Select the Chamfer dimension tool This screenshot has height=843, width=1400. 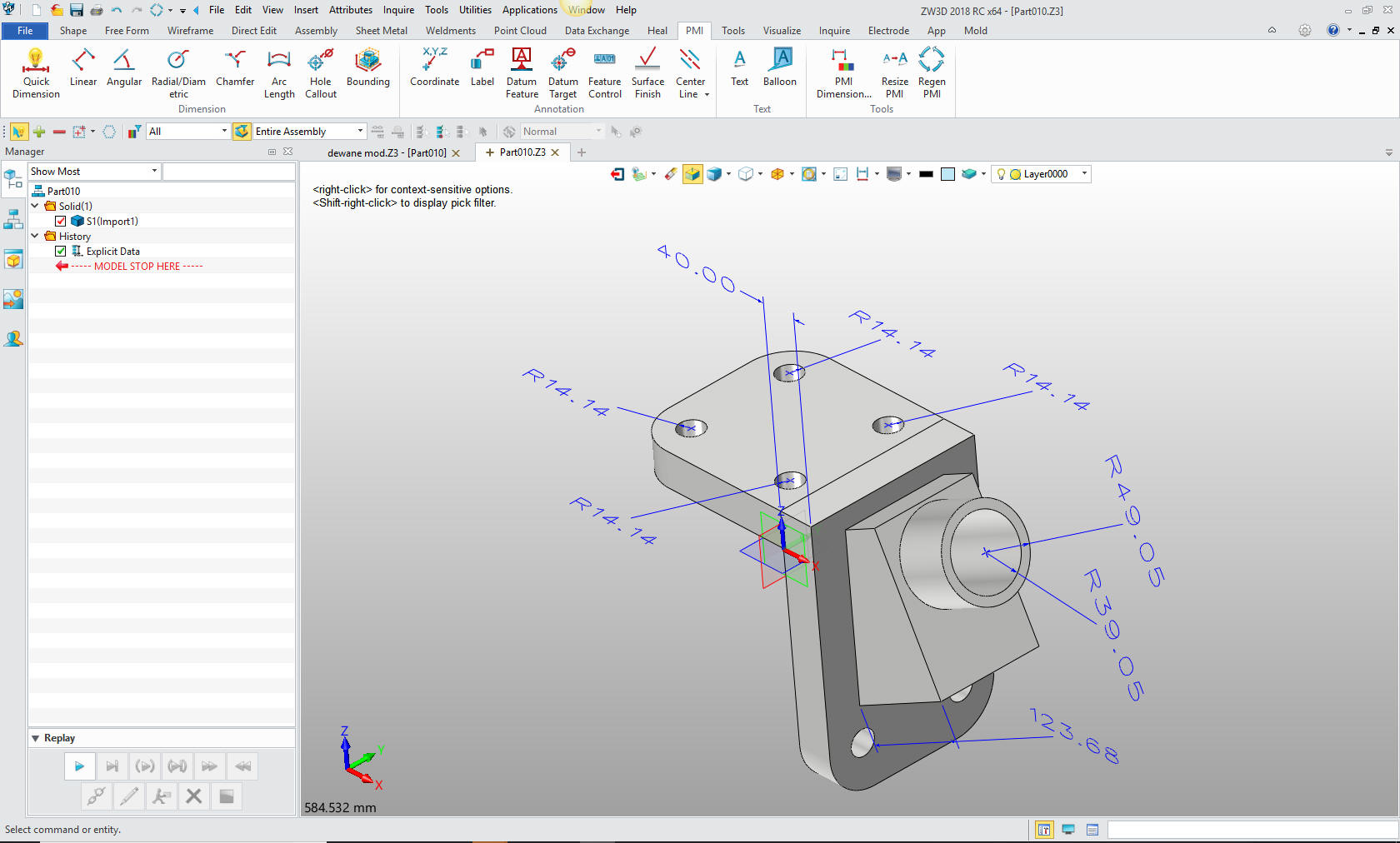[235, 67]
